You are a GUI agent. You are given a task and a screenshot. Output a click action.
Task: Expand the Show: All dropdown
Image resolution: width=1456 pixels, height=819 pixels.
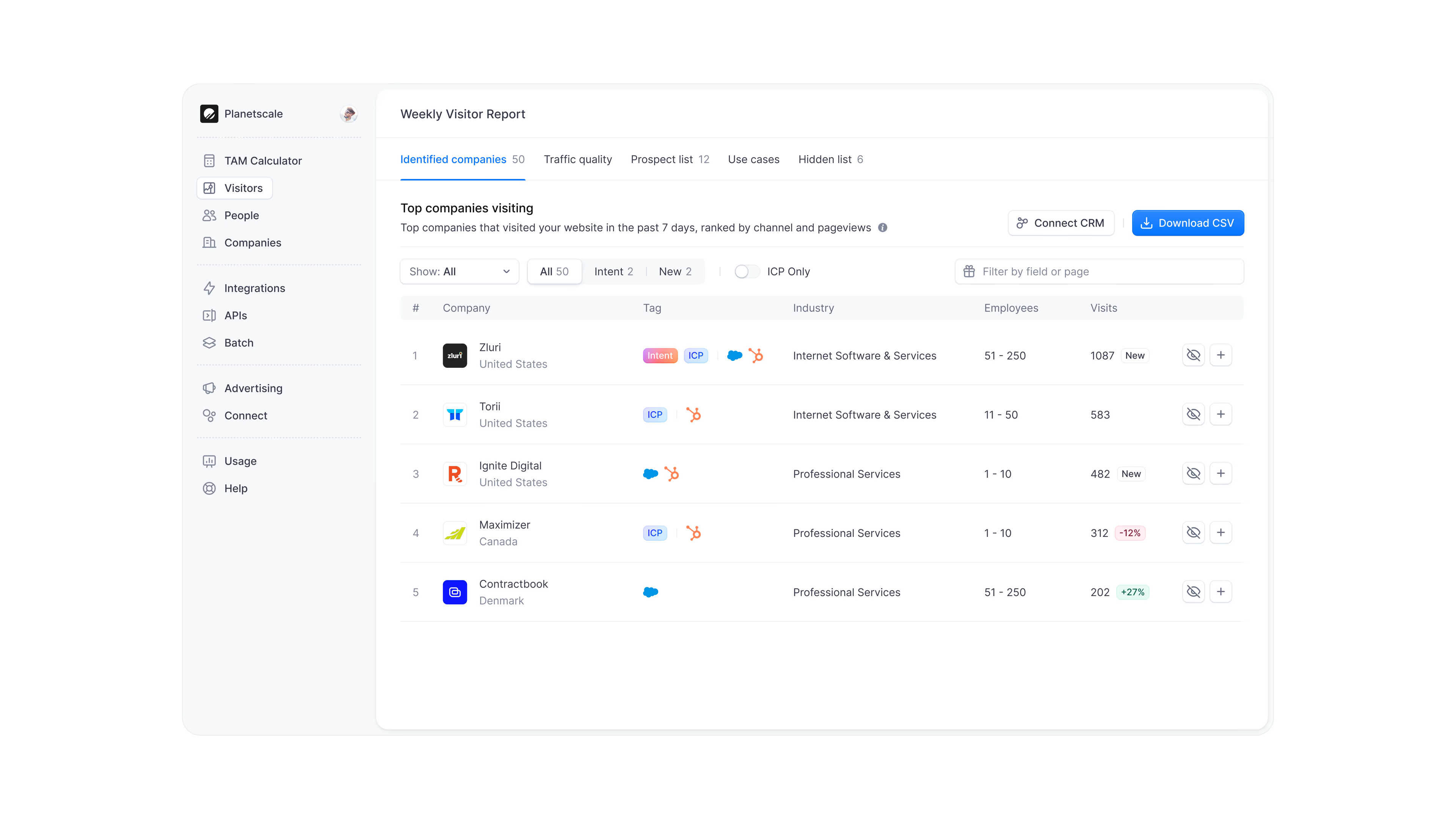tap(459, 271)
